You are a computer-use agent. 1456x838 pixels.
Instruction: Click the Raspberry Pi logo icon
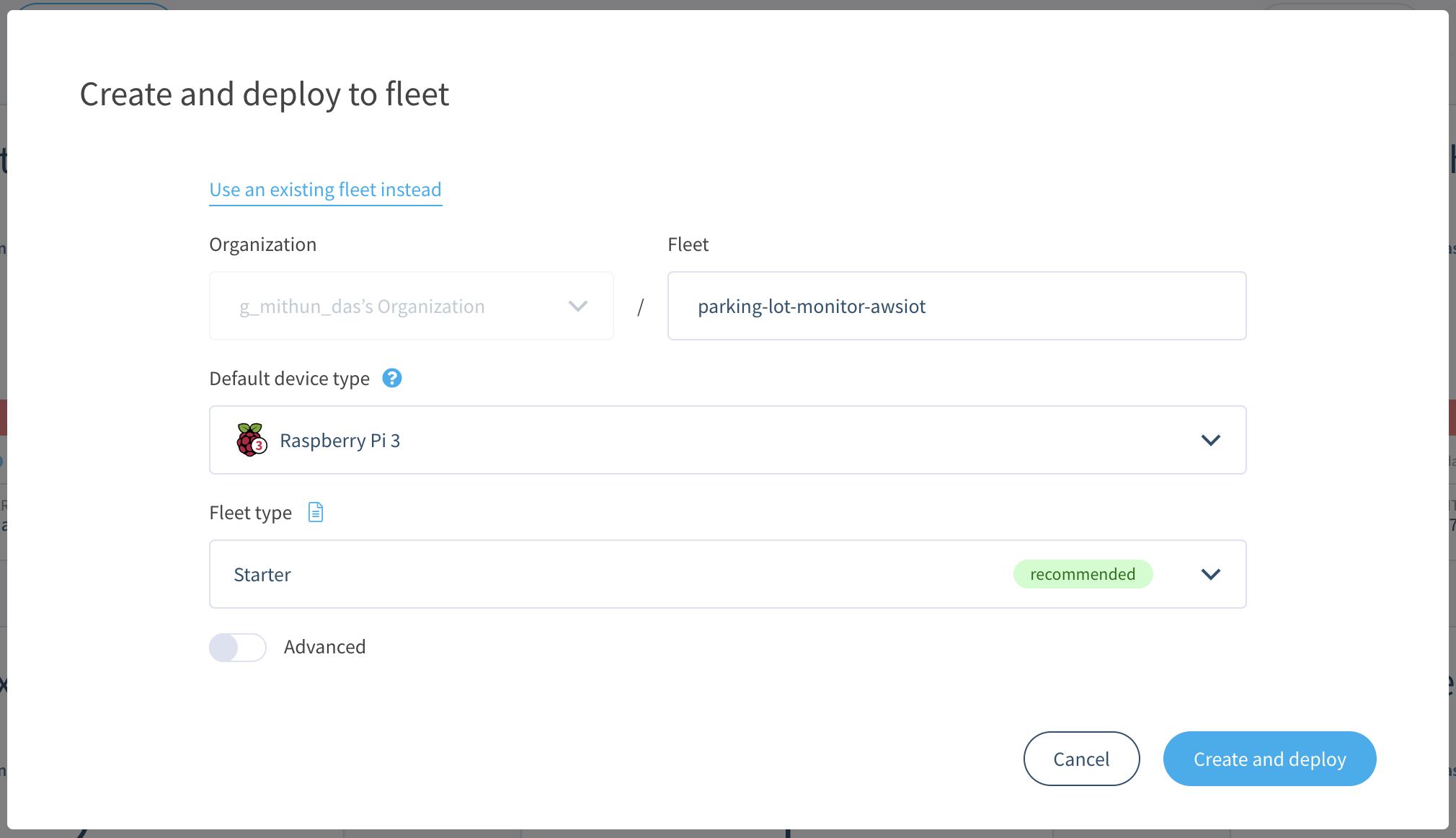pos(251,440)
